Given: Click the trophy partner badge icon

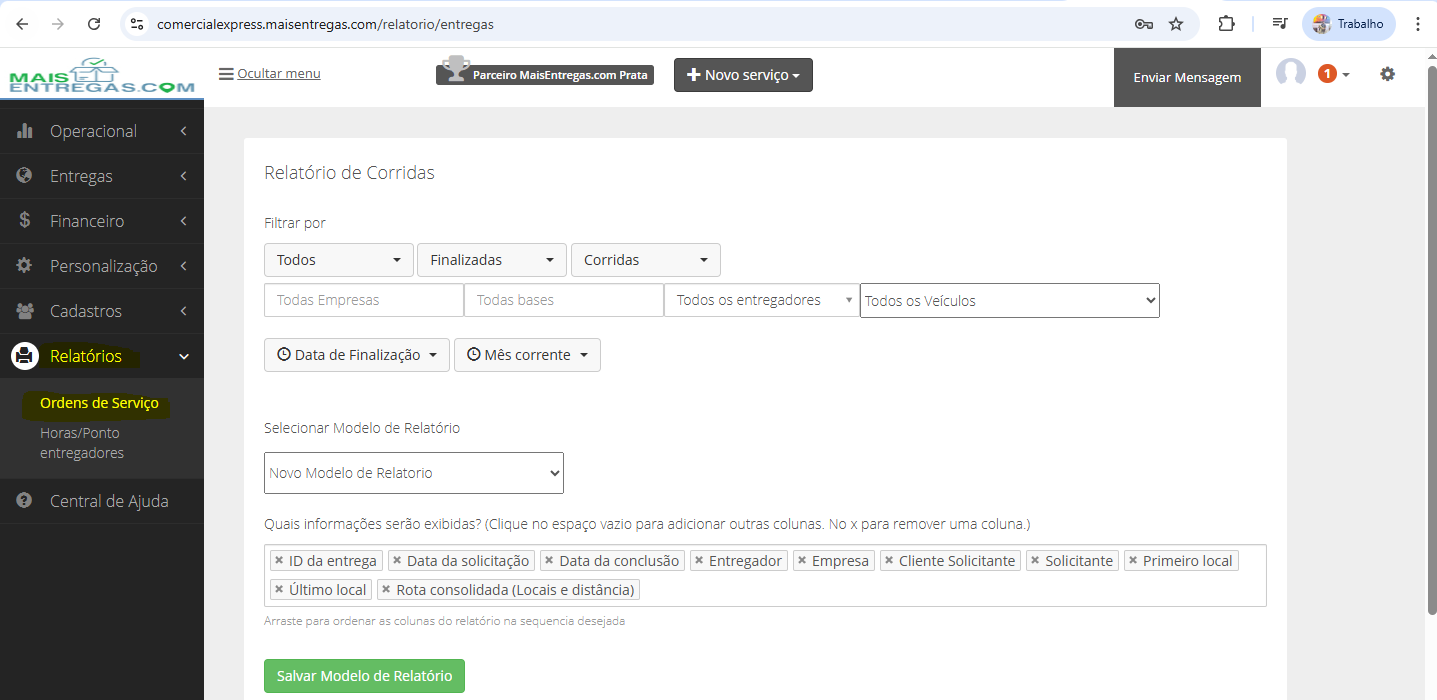Looking at the screenshot, I should point(455,69).
